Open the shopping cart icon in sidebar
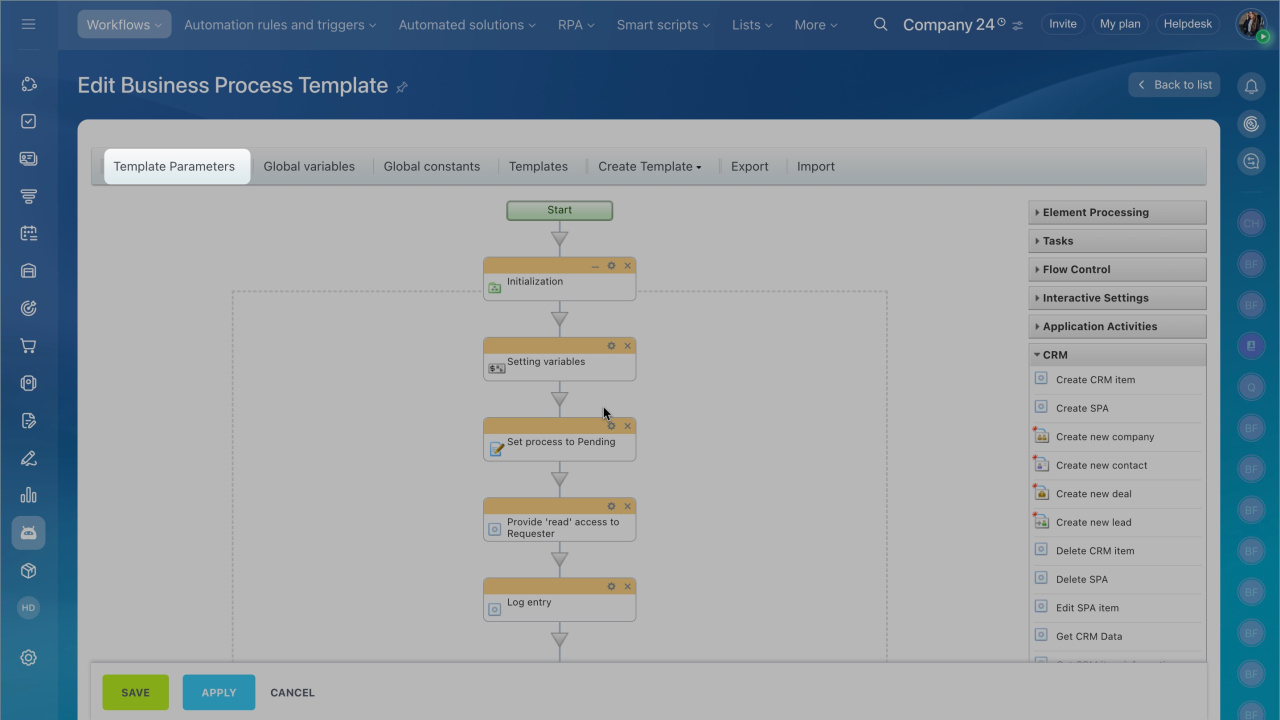This screenshot has height=720, width=1280. pyautogui.click(x=28, y=346)
